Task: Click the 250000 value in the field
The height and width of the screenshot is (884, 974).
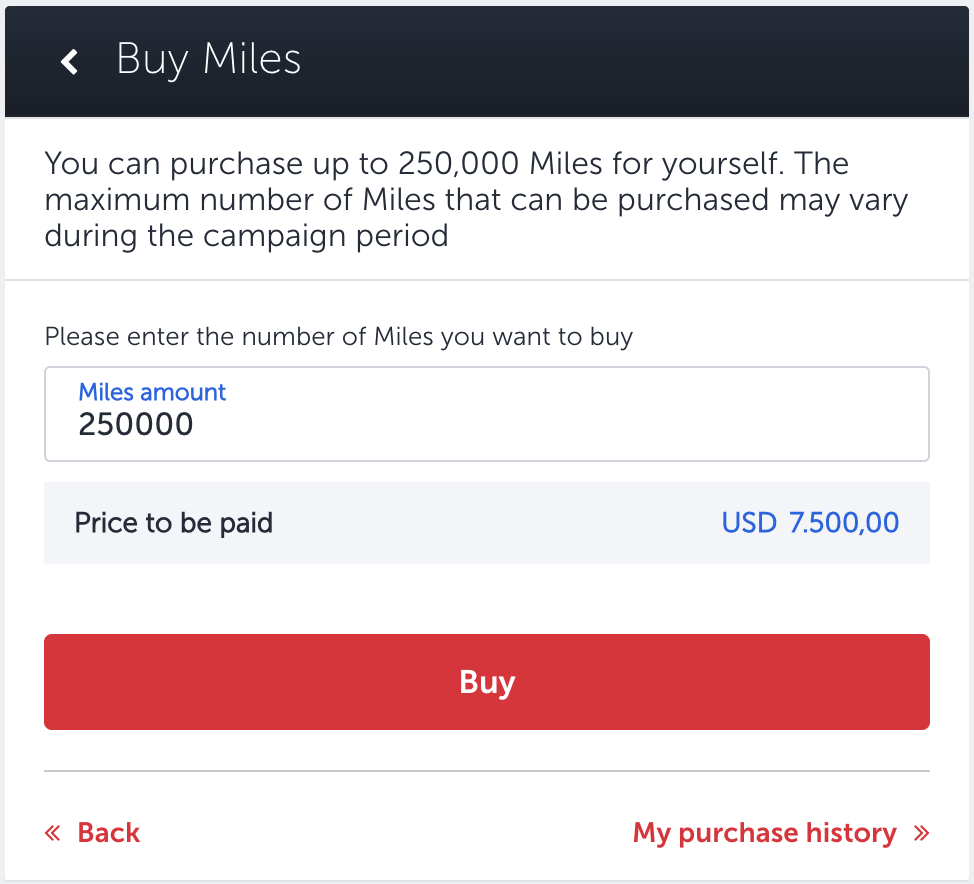Action: pyautogui.click(x=136, y=425)
